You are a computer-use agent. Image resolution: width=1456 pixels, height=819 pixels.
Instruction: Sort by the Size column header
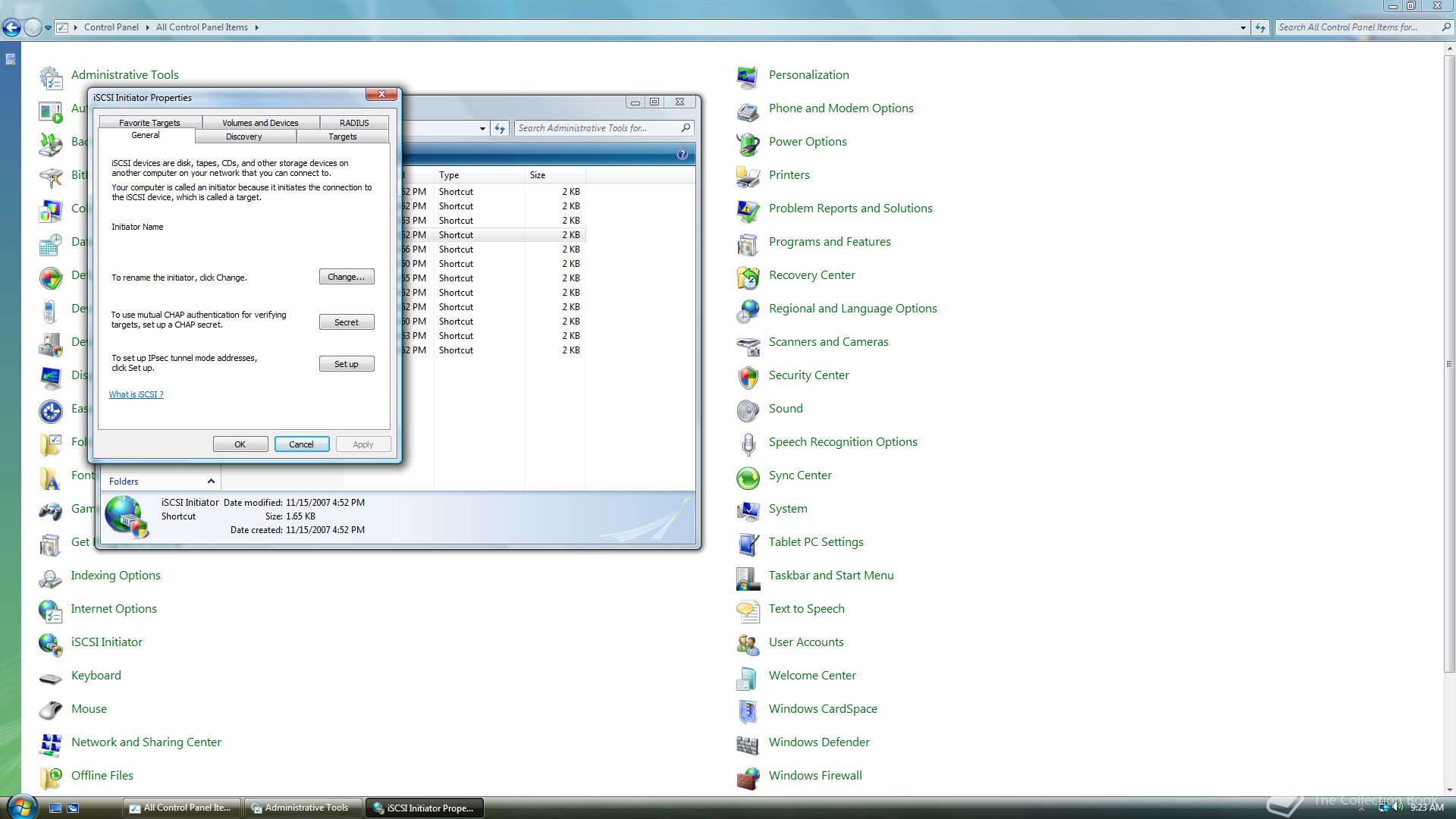[x=555, y=175]
